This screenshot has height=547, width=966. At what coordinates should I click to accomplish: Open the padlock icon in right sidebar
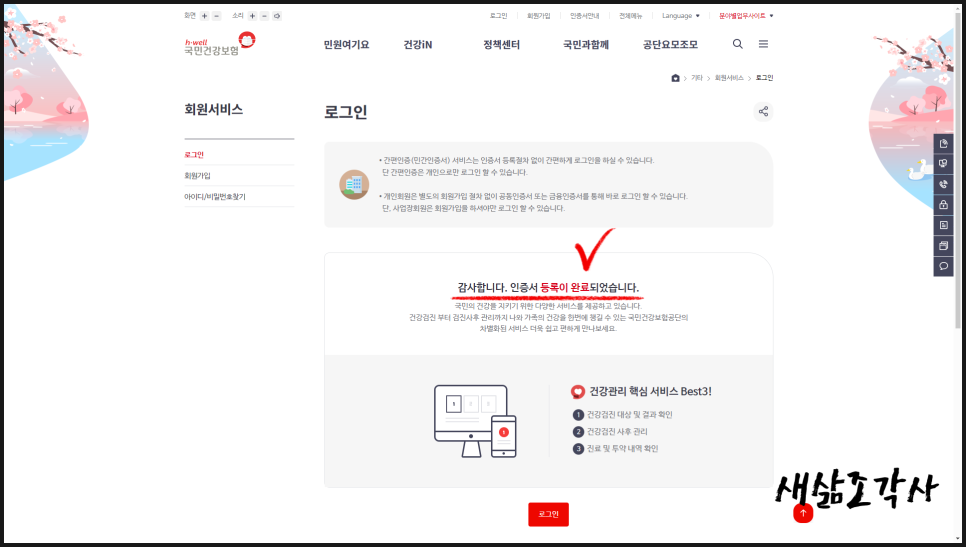click(x=943, y=205)
